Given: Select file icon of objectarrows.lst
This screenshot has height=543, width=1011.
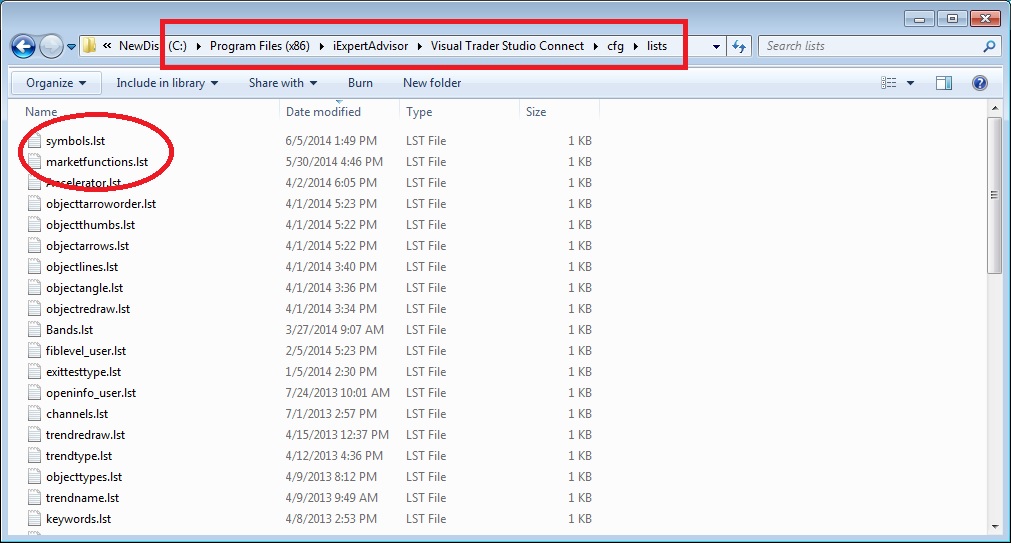Looking at the screenshot, I should tap(34, 246).
